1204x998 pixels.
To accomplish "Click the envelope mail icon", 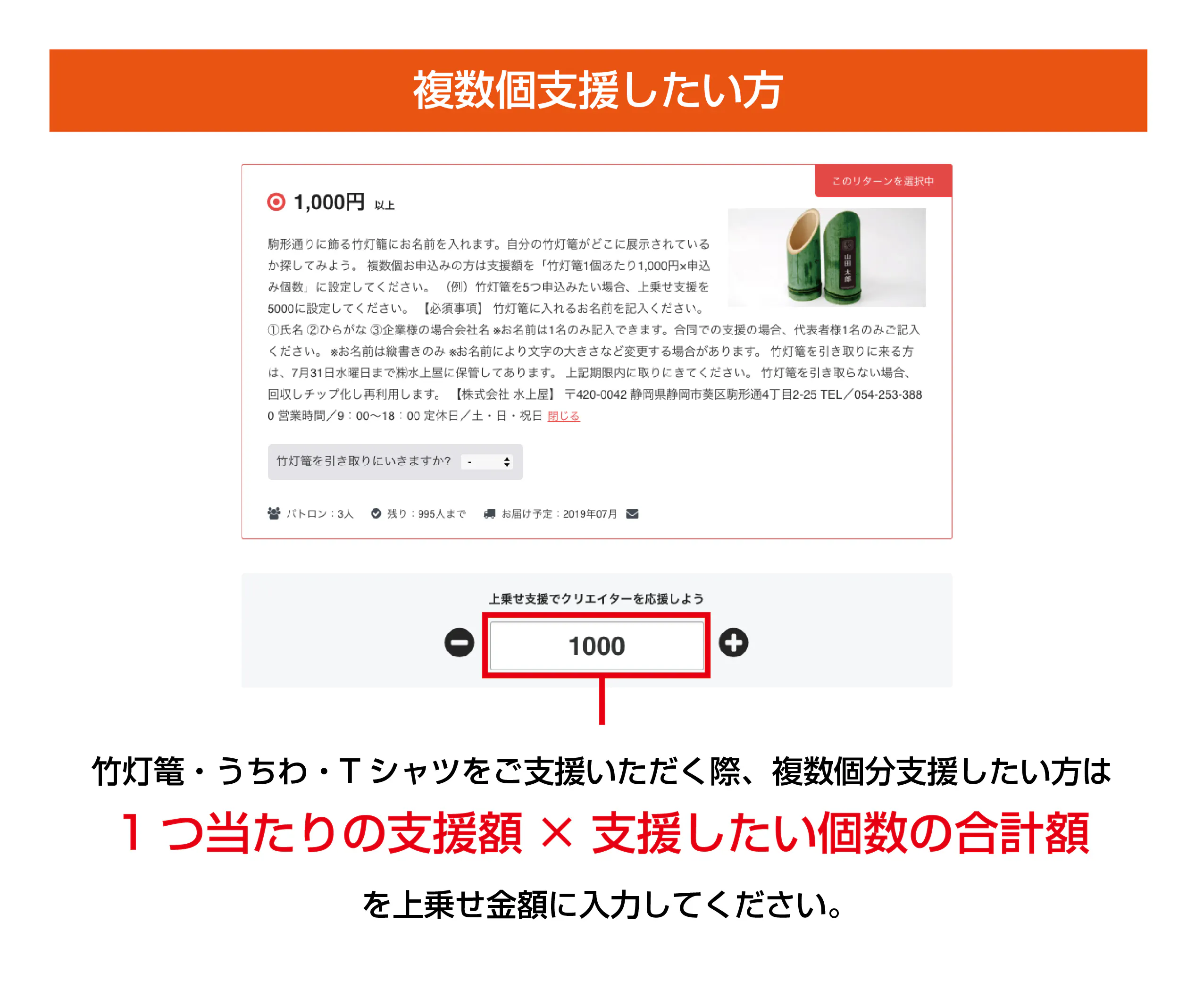I will click(632, 514).
